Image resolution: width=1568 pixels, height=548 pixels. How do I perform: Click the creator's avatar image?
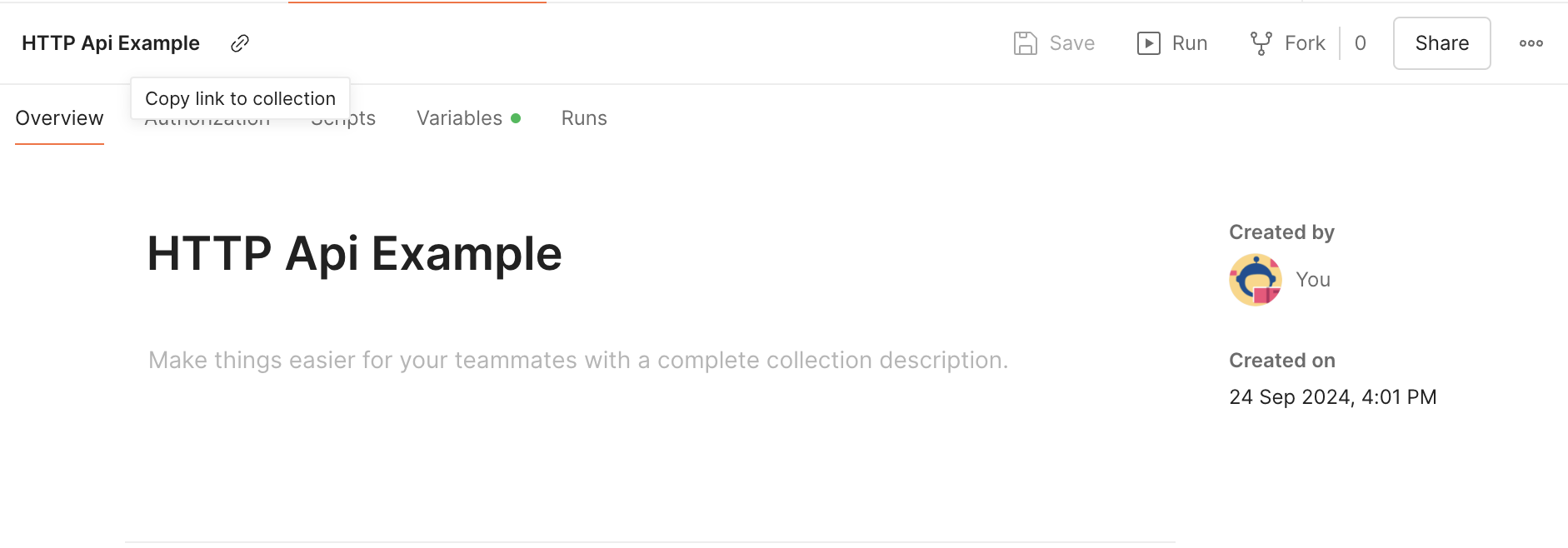coord(1255,280)
